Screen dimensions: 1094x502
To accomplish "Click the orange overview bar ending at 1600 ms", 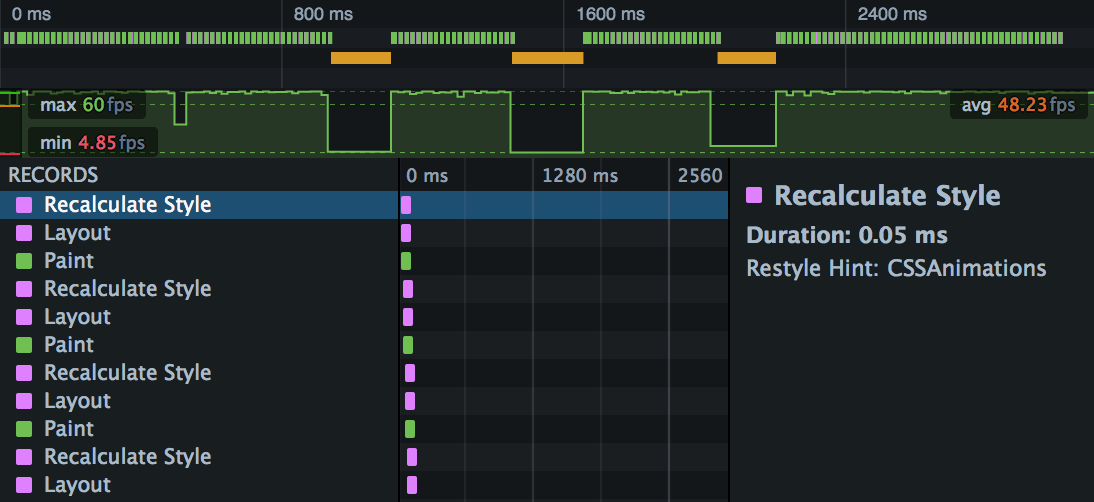I will (x=547, y=58).
